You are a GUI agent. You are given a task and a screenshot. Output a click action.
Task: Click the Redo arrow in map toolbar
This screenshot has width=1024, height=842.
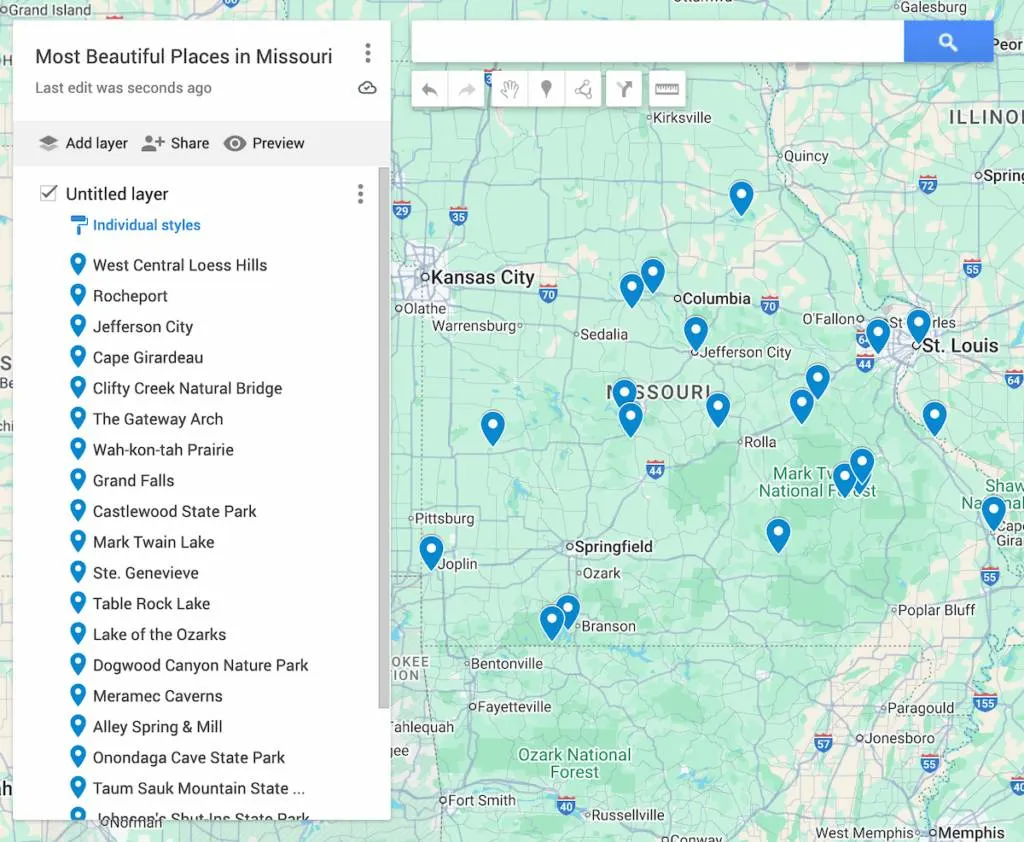coord(466,89)
